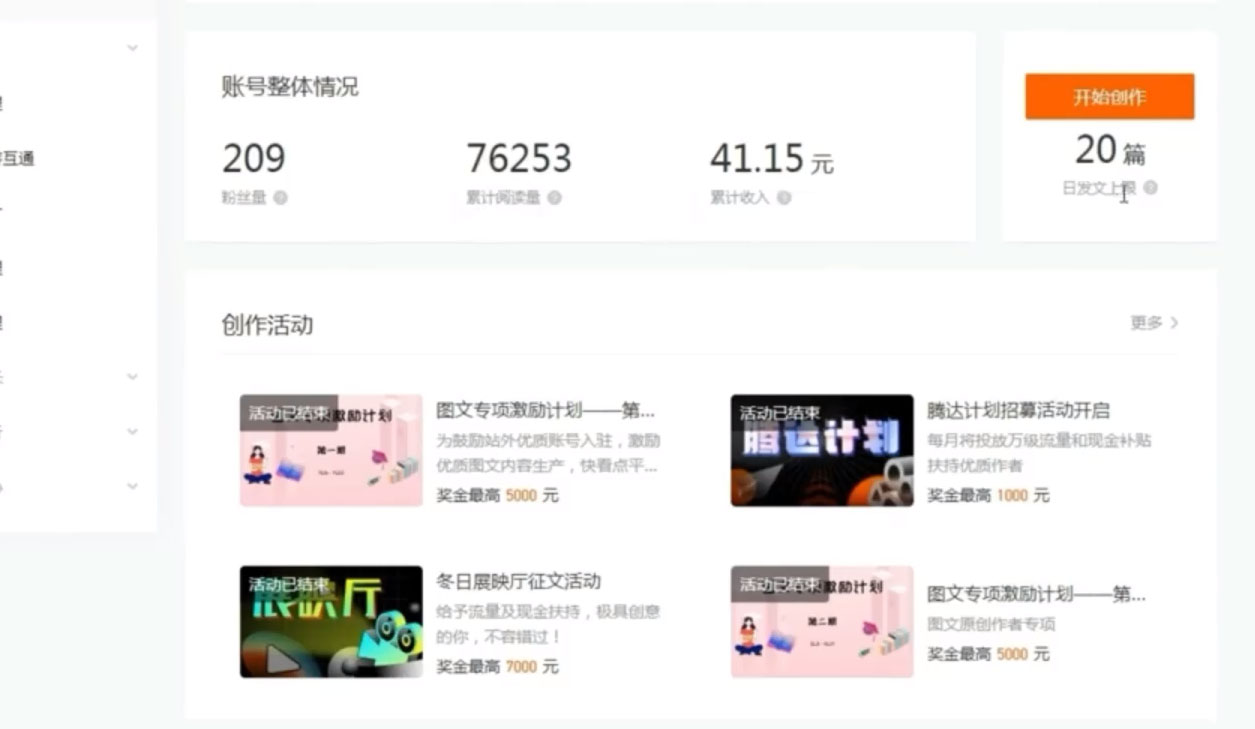
Task: Open the 图文专项激励计划——第一期 activity
Action: (x=545, y=410)
